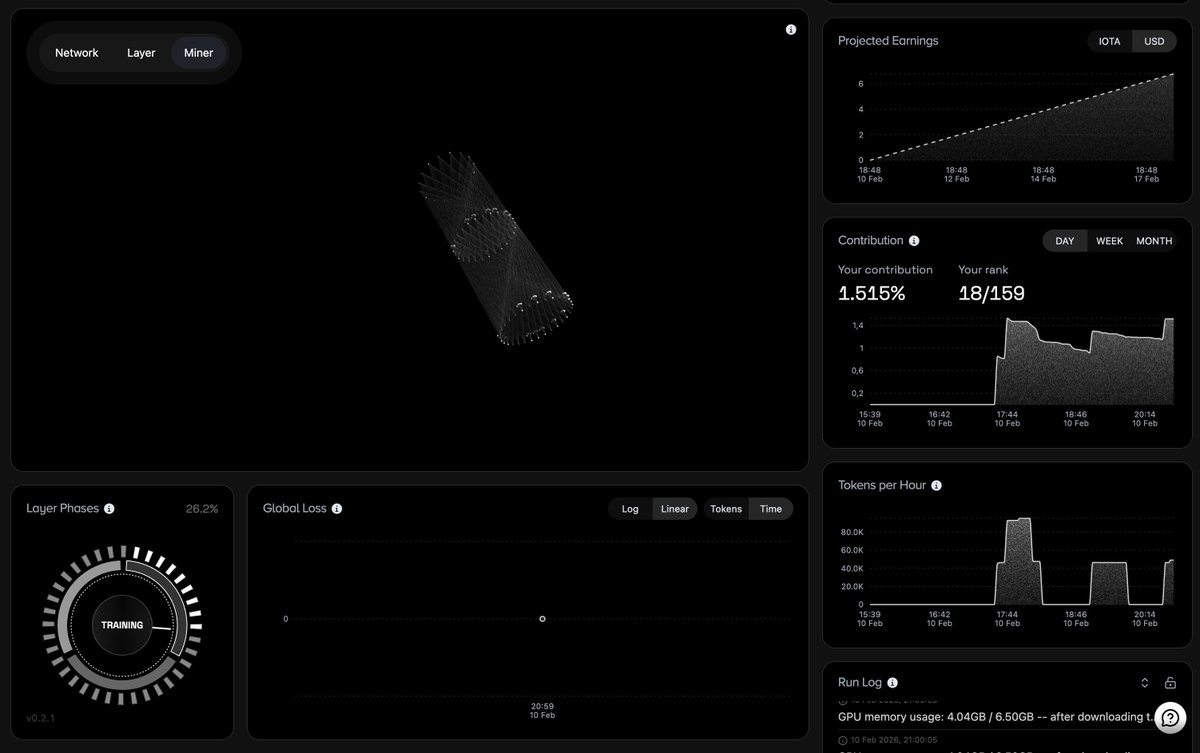The height and width of the screenshot is (753, 1200).
Task: Click the 20:59 10 Feb axis label
Action: [x=542, y=711]
